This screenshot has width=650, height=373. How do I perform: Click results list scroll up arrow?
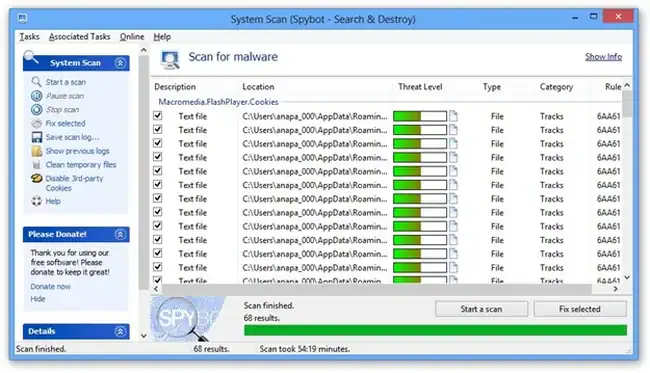(x=627, y=85)
